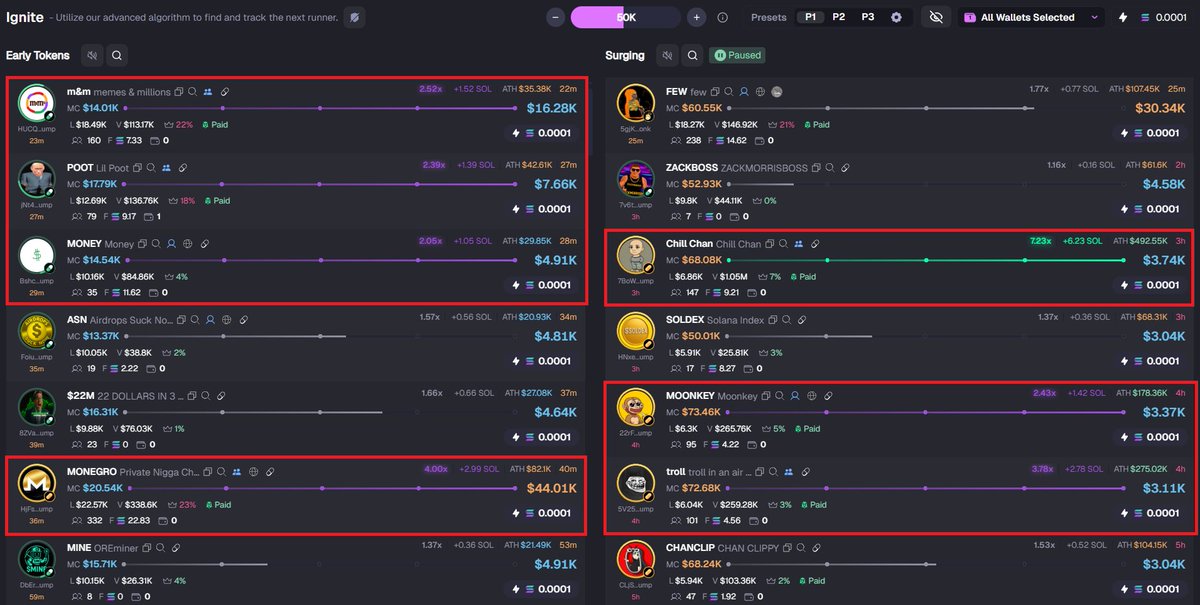Increase the 50K value with plus
Screen dimensions: 1200x605
(x=697, y=17)
